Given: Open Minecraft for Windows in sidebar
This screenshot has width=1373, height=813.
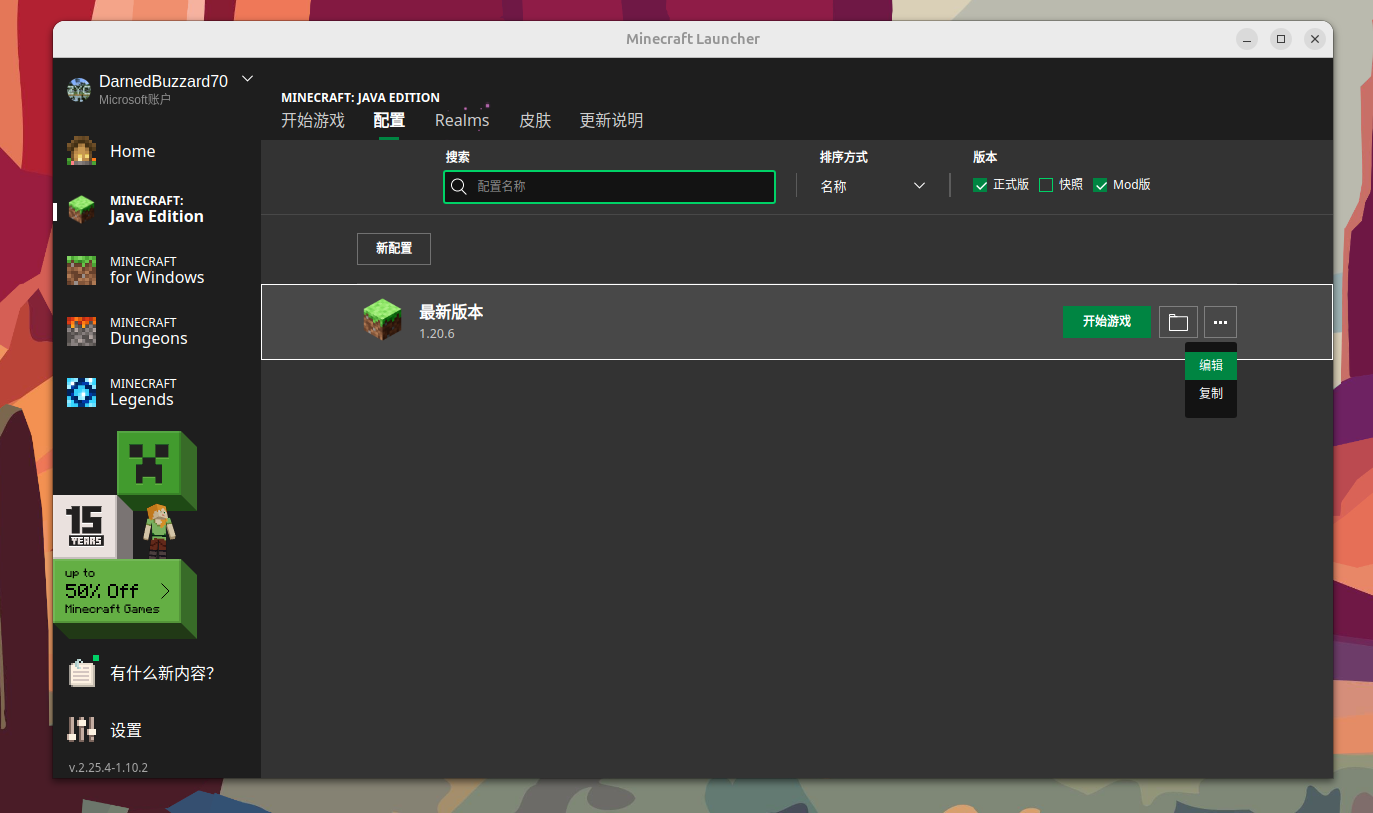Looking at the screenshot, I should 157,270.
